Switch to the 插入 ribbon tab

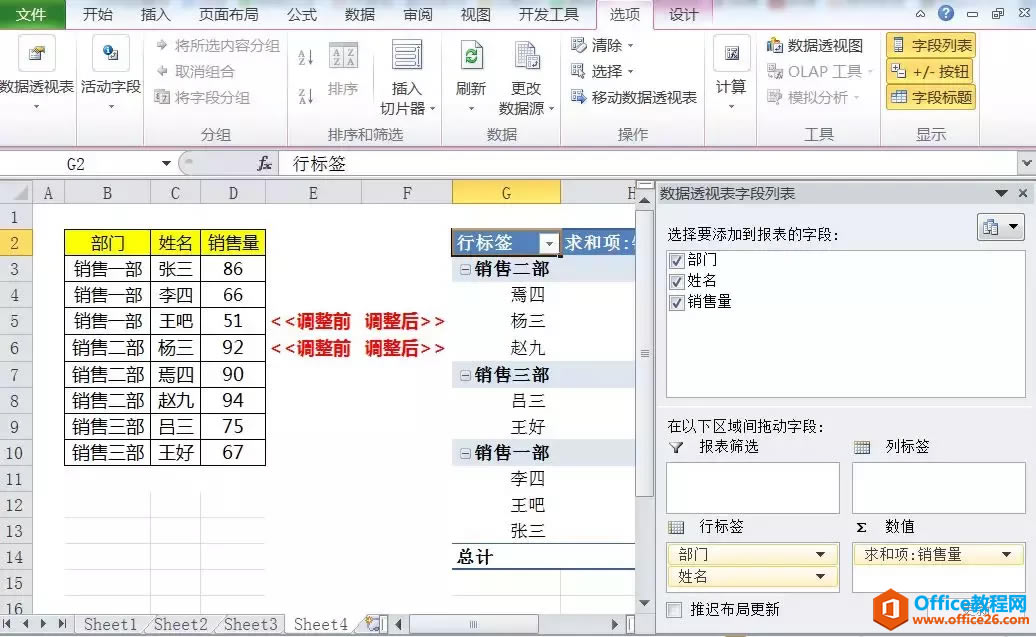click(x=155, y=14)
